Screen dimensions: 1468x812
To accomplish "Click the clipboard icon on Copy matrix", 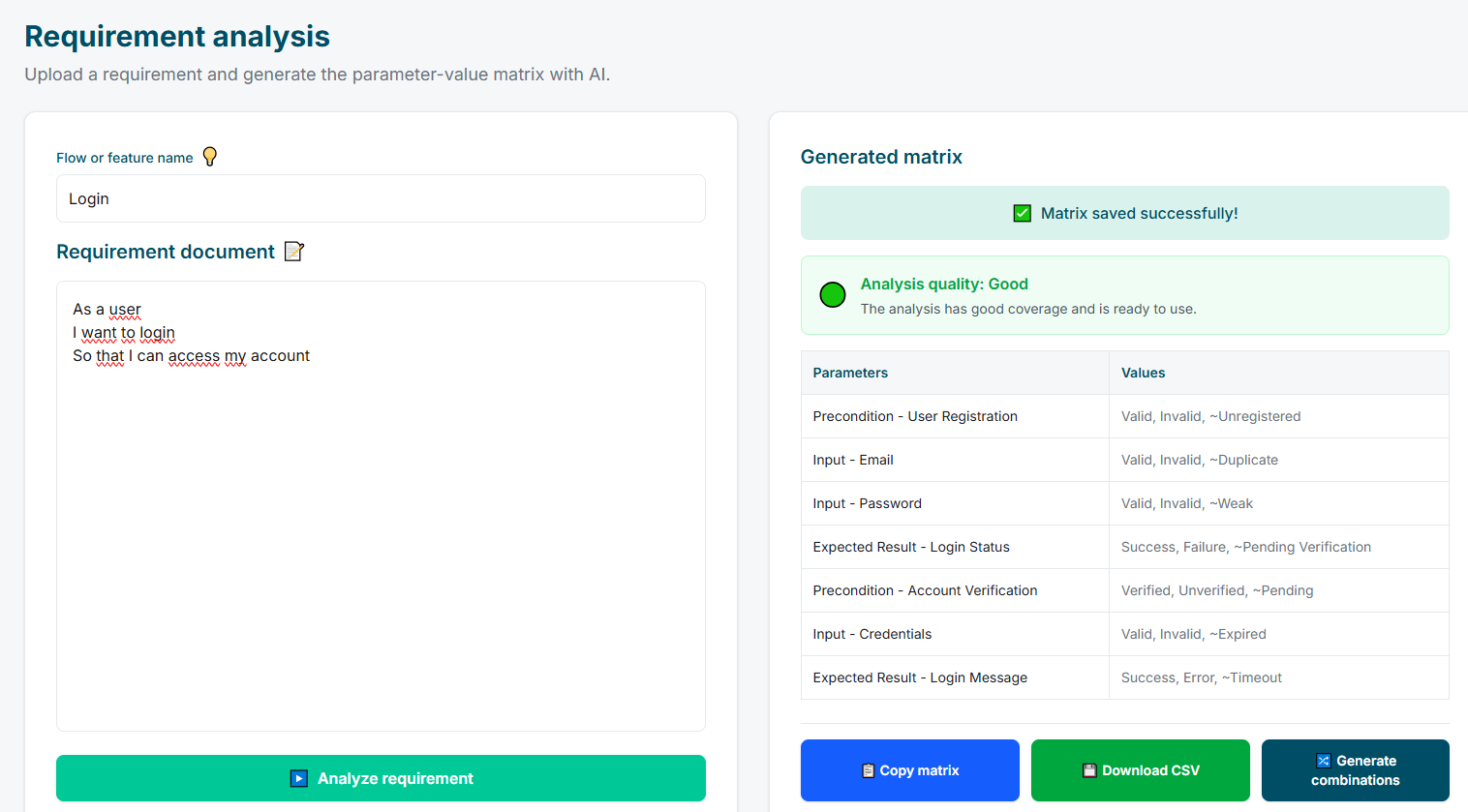I will (868, 770).
